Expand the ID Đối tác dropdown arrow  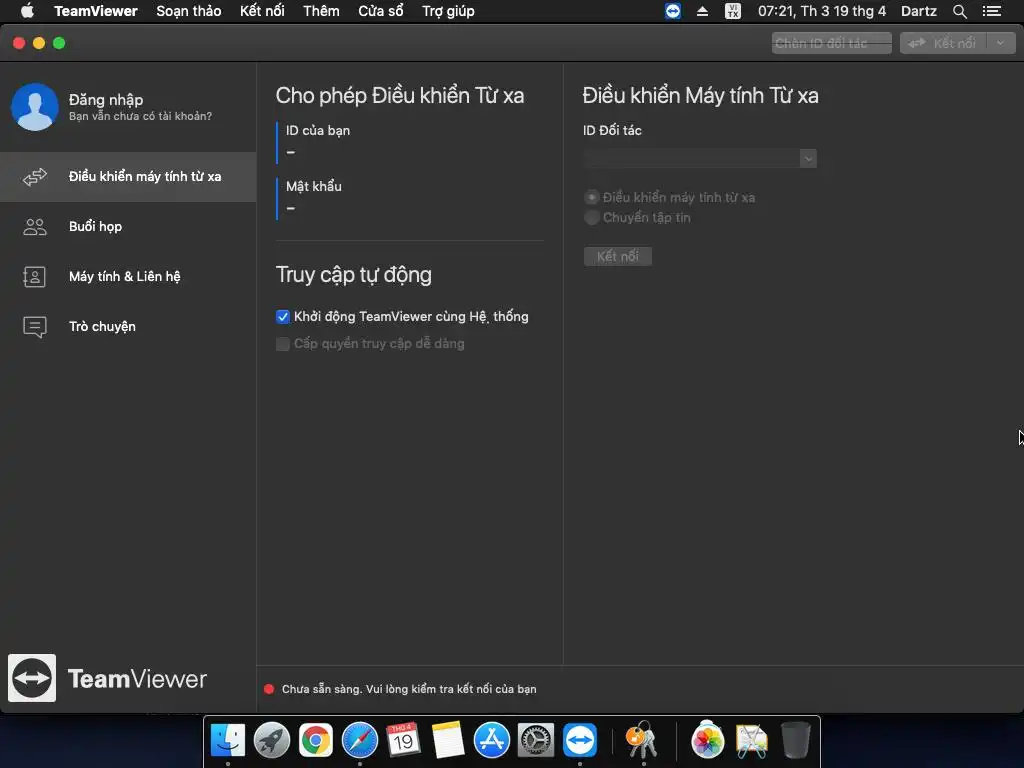point(808,159)
